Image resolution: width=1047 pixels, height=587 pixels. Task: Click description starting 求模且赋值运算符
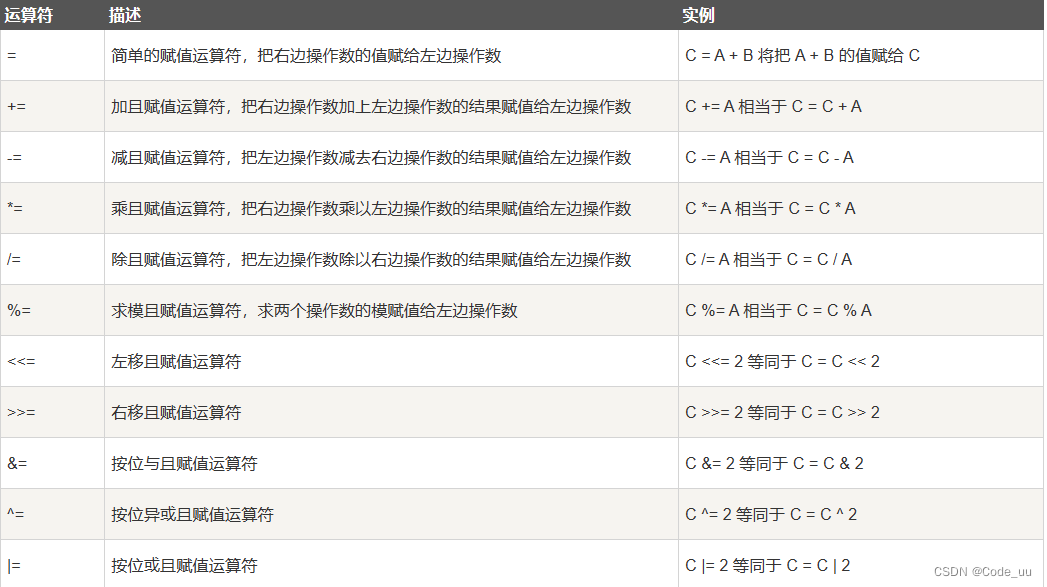[x=315, y=311]
